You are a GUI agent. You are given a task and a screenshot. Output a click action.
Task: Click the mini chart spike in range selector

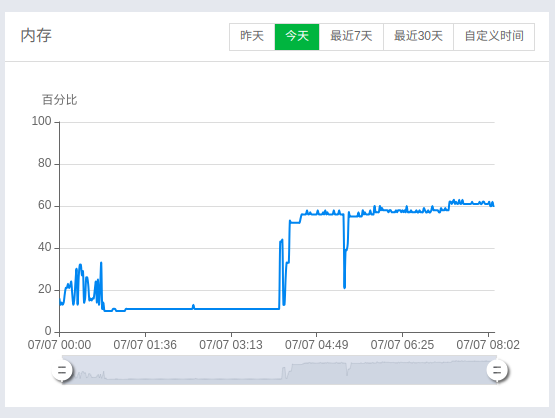tap(284, 373)
